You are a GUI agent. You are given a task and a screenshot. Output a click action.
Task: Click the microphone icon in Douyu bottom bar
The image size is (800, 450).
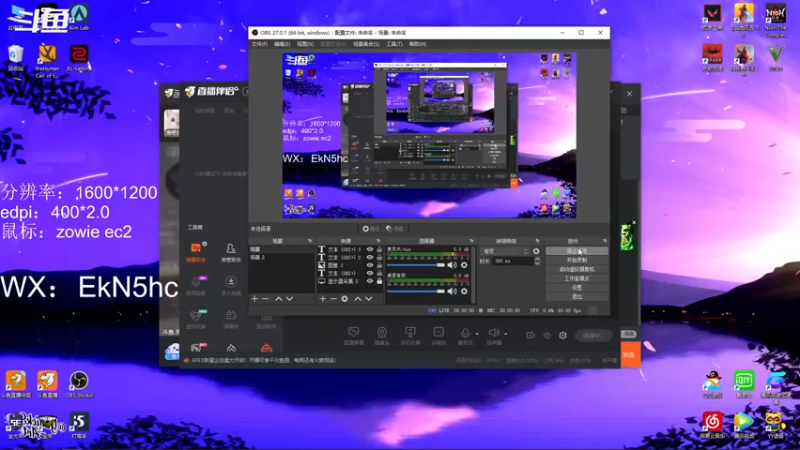465,334
